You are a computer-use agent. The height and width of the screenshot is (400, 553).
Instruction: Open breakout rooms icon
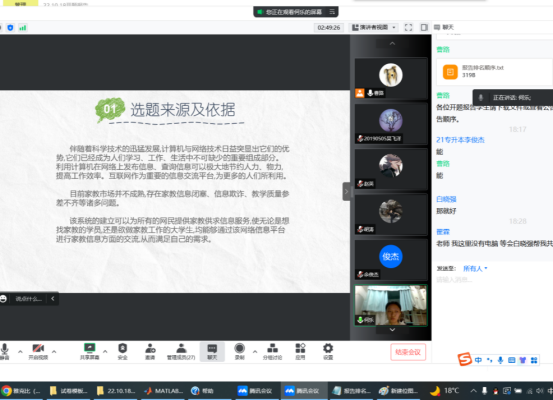pos(272,351)
